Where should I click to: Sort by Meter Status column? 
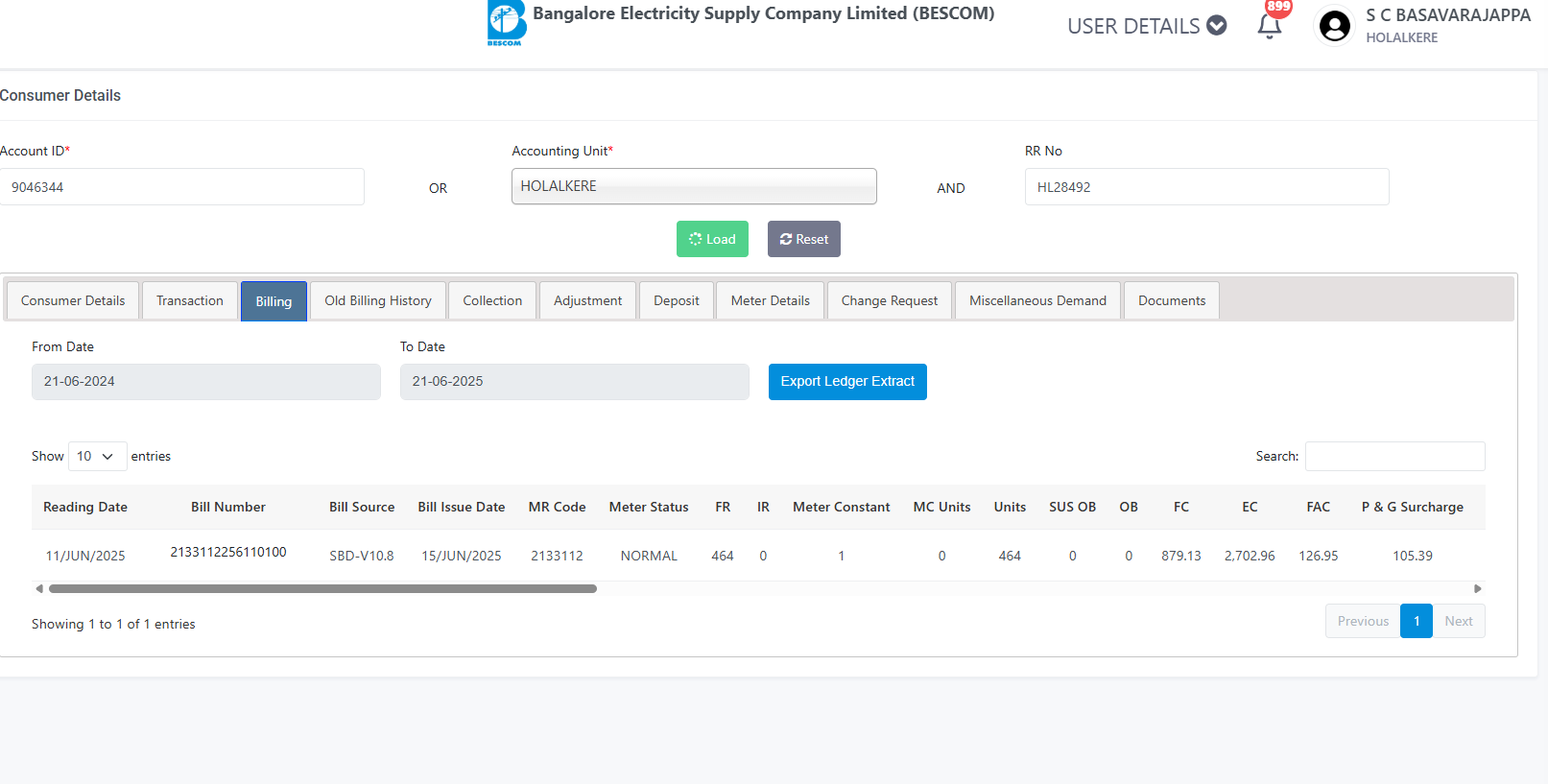tap(649, 507)
